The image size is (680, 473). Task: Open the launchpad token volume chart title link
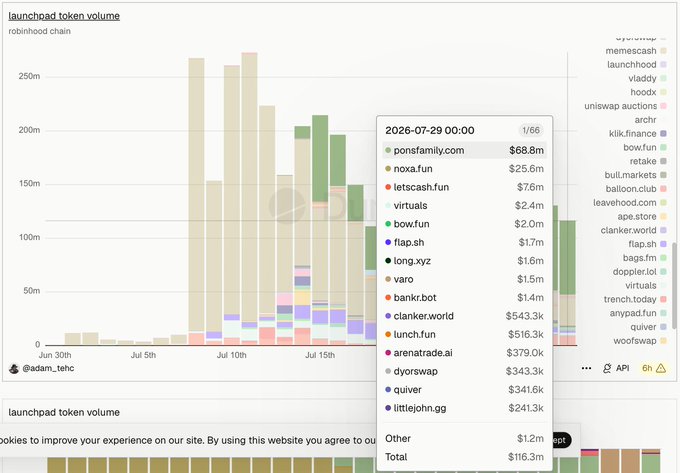[64, 16]
